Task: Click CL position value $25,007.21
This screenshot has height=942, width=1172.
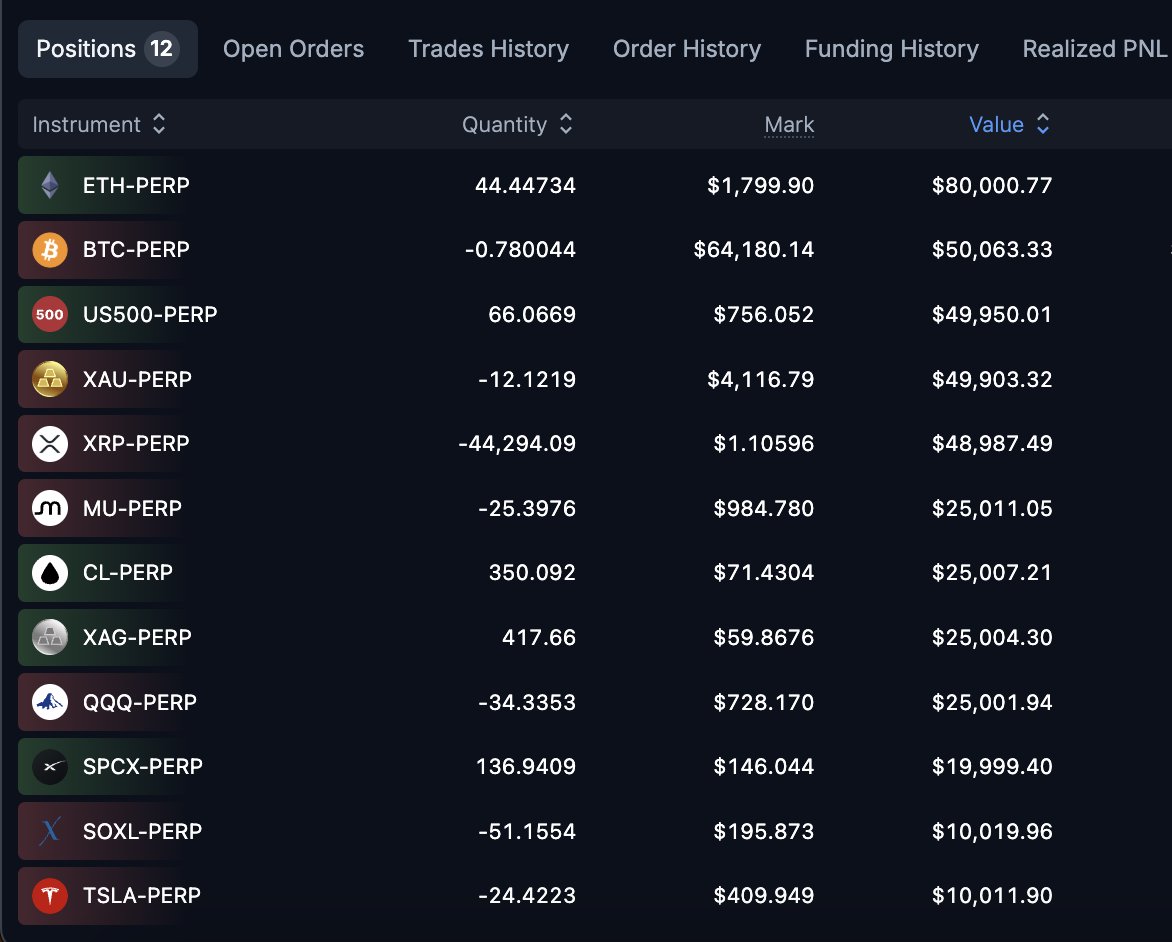Action: coord(992,573)
